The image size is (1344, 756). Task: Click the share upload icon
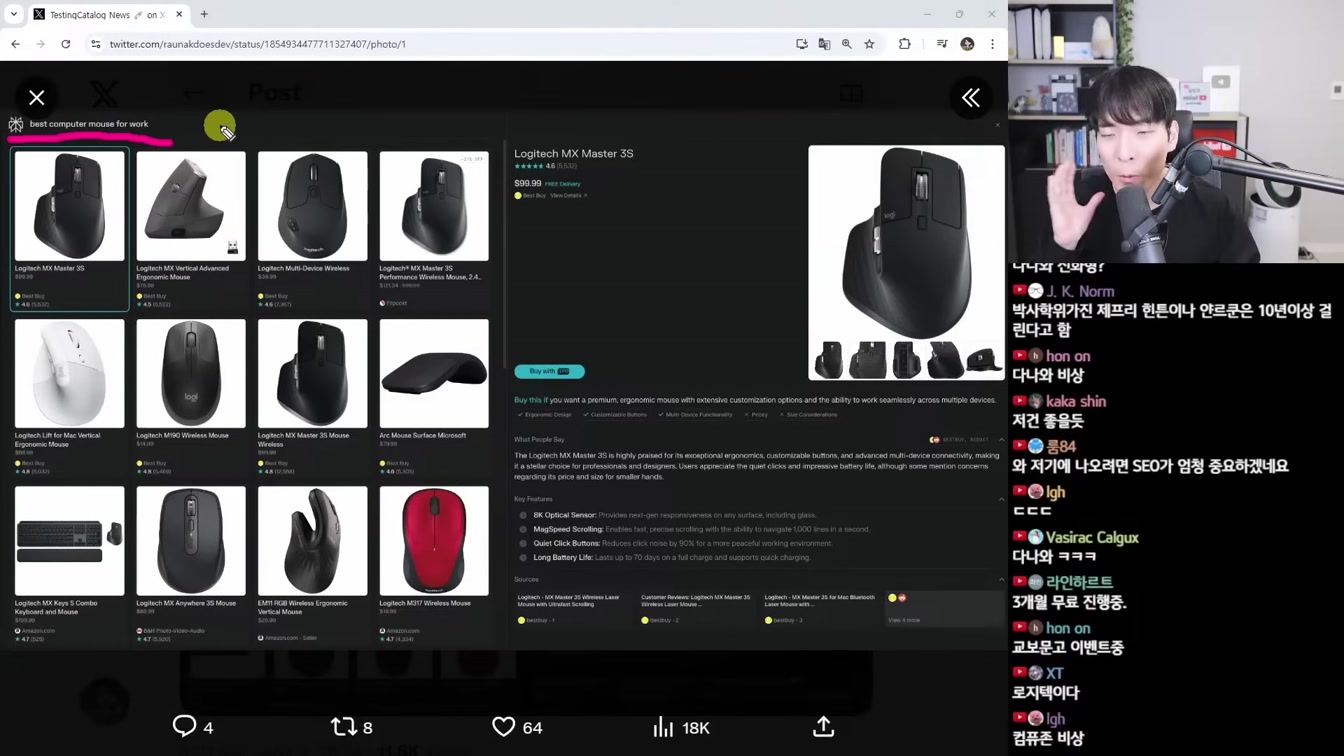823,727
